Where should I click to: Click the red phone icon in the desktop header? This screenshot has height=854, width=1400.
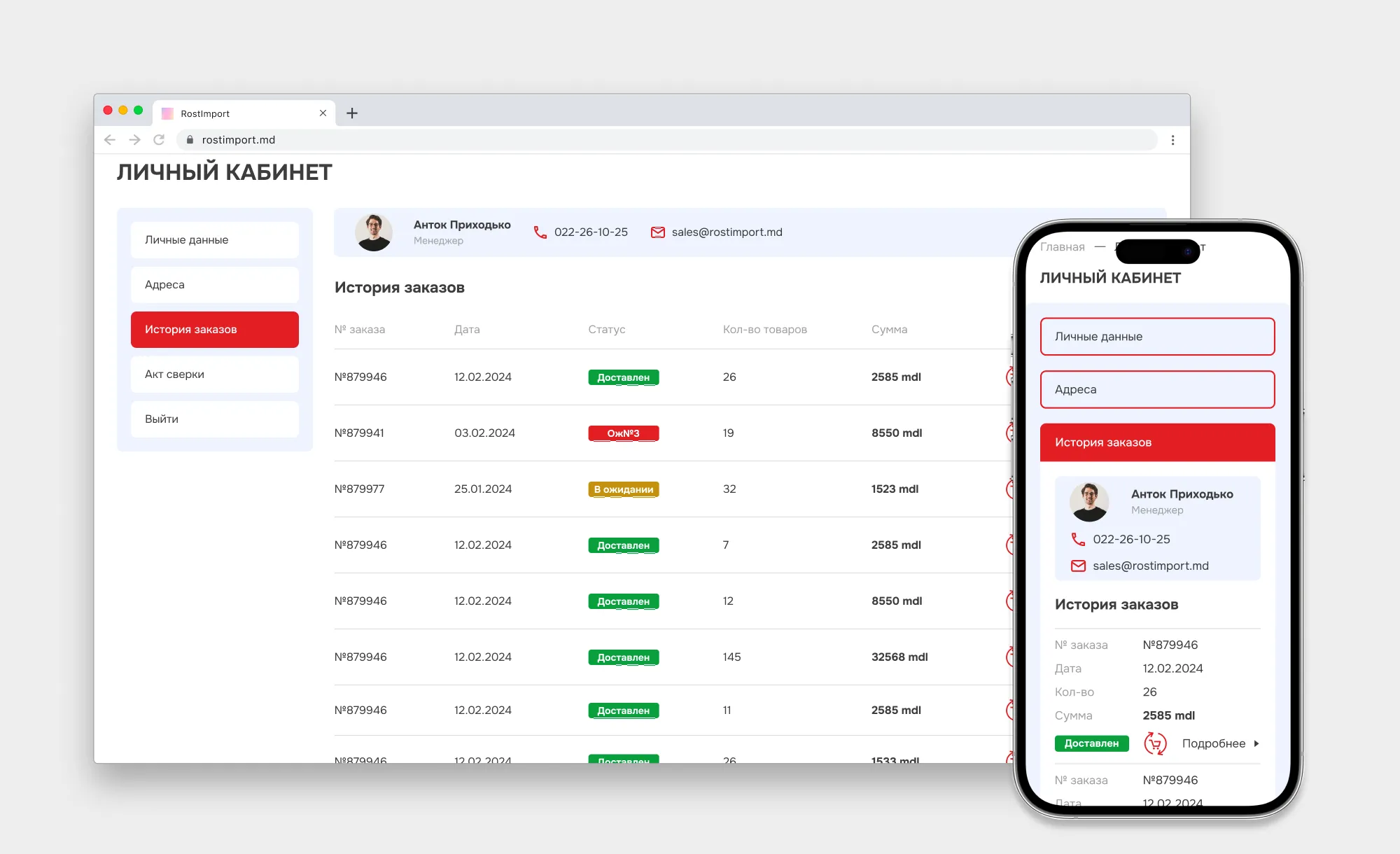pyautogui.click(x=540, y=232)
